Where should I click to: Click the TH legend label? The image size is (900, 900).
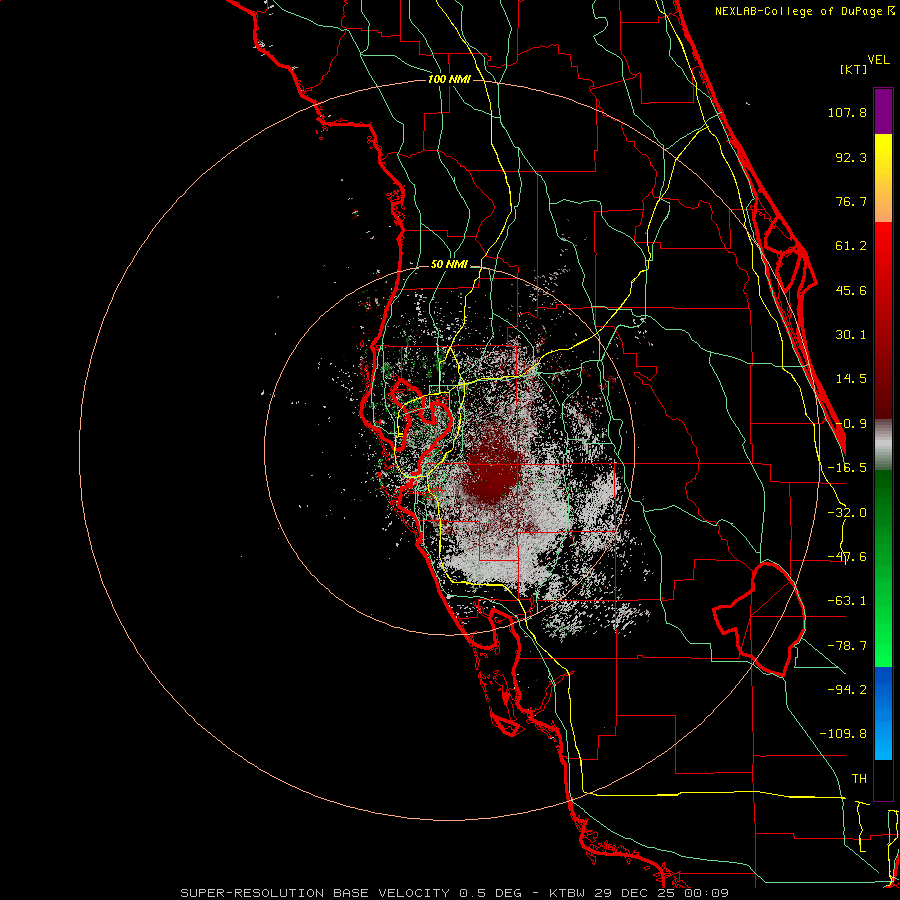coord(859,778)
